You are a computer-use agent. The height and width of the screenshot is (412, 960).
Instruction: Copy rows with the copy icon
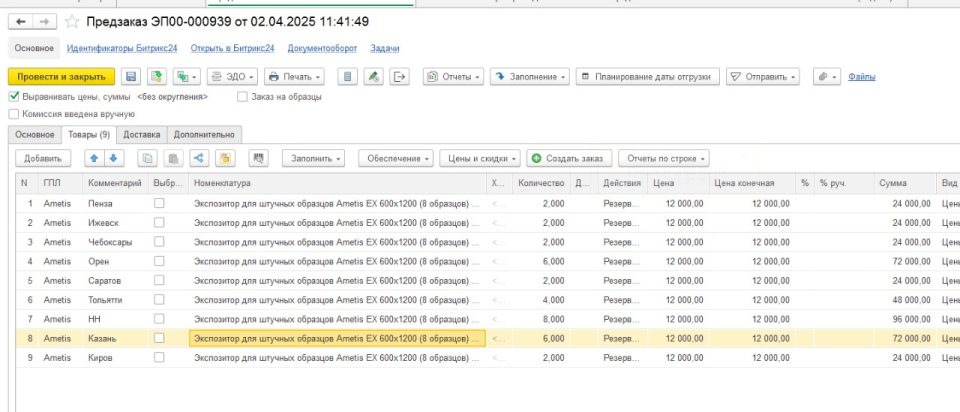point(147,158)
